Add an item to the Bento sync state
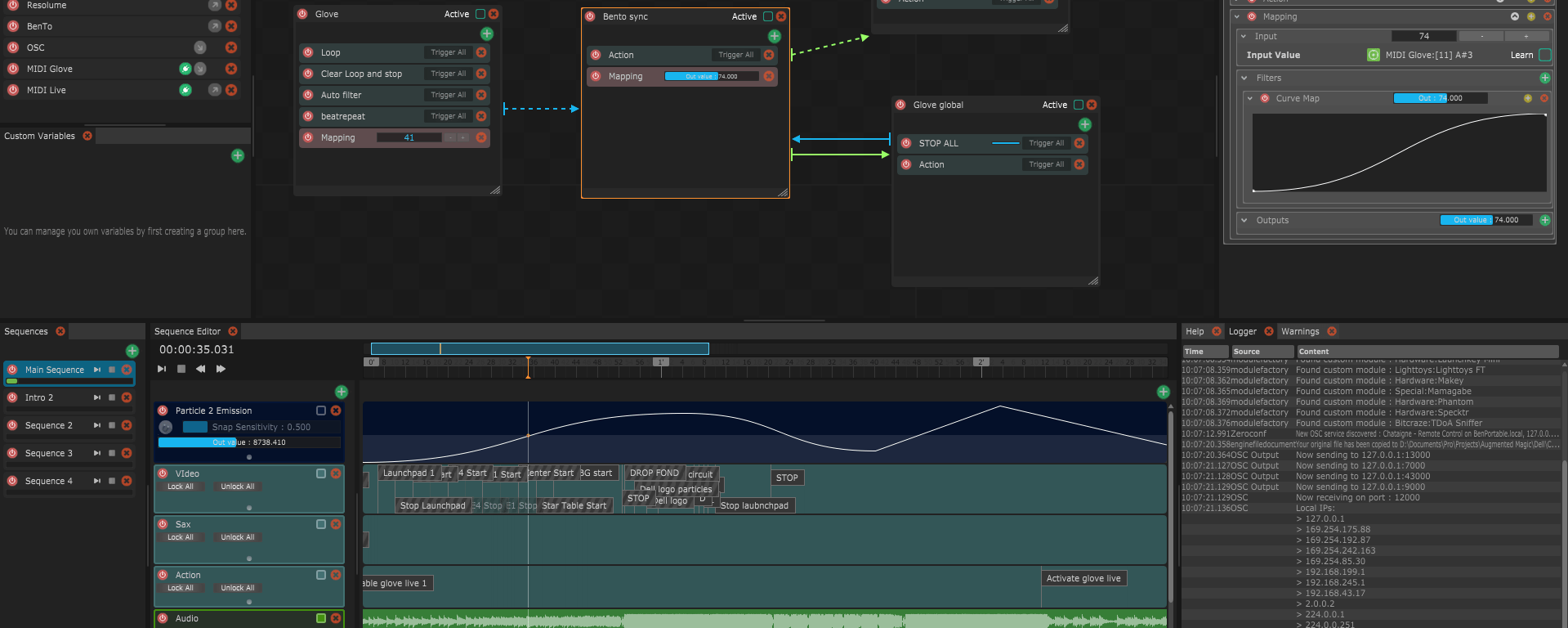The height and width of the screenshot is (628, 1568). pyautogui.click(x=775, y=36)
